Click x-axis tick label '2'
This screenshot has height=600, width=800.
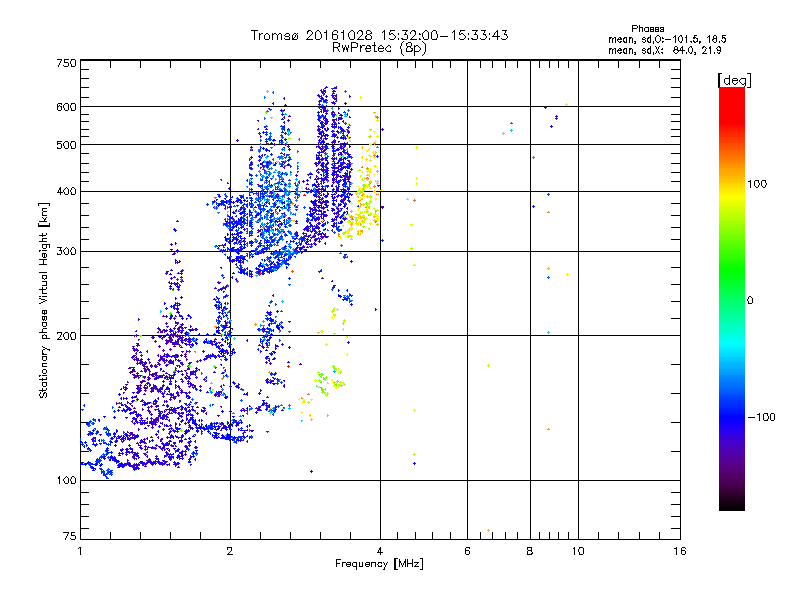[x=230, y=551]
